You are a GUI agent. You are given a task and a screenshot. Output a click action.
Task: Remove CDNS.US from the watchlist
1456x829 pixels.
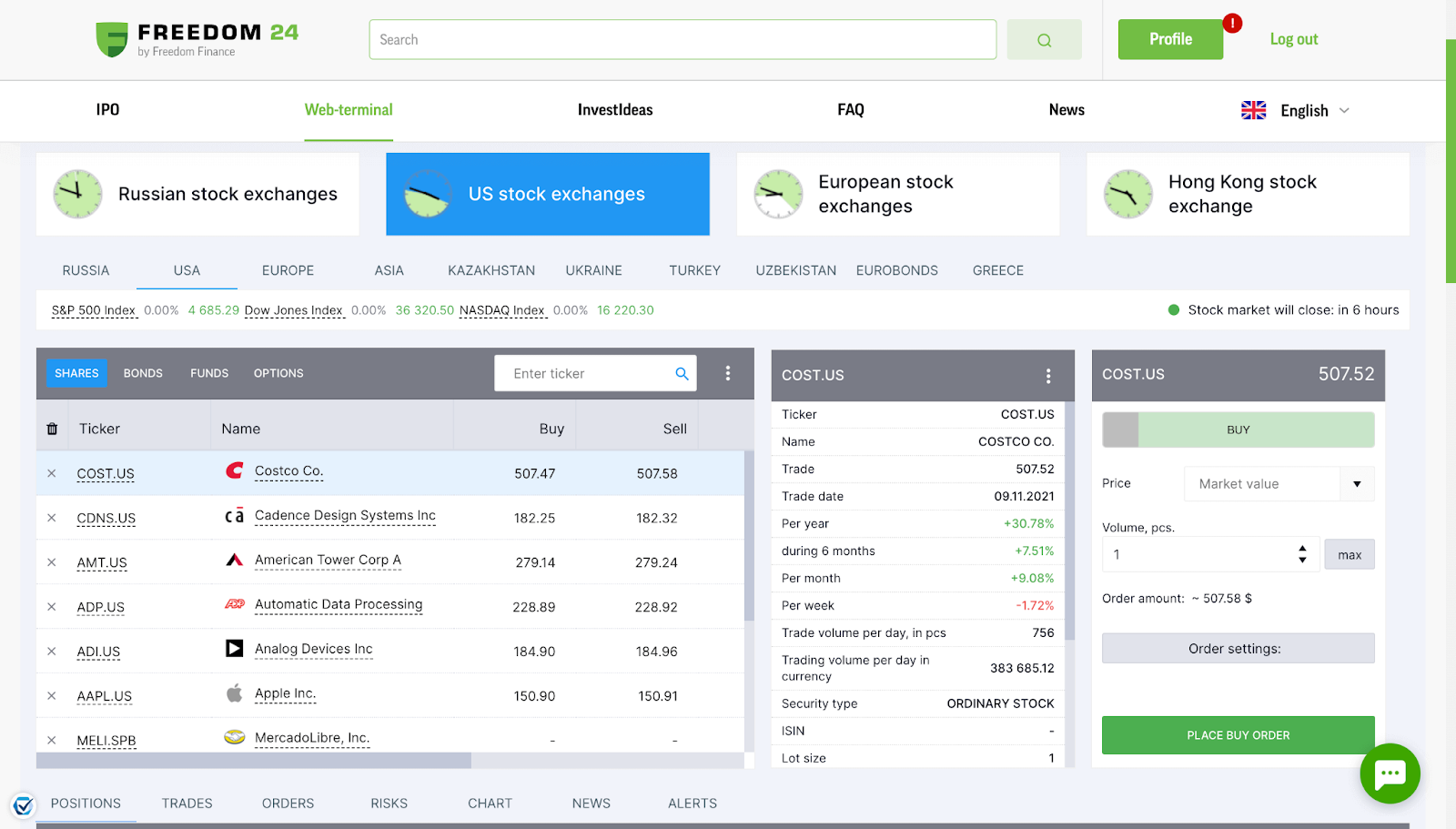[52, 518]
